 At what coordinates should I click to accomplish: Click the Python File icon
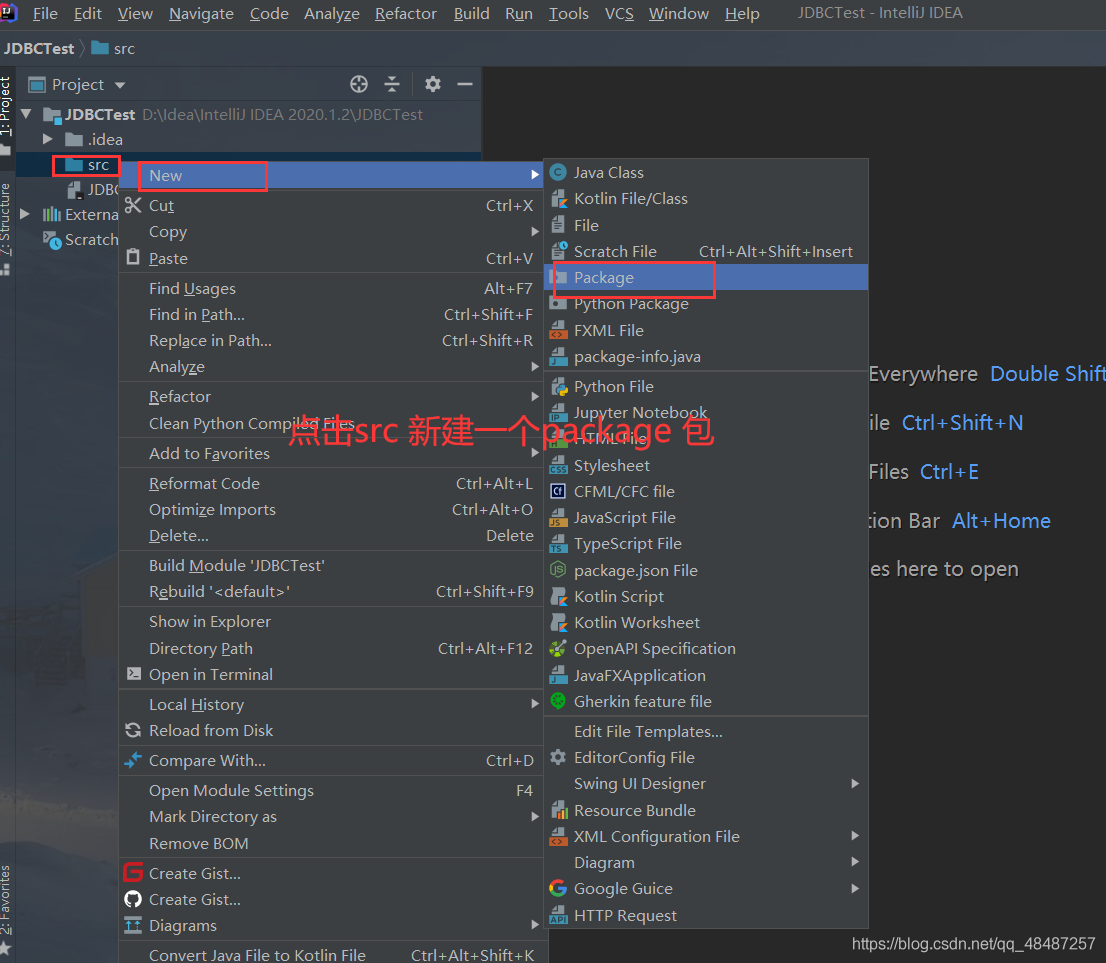558,387
